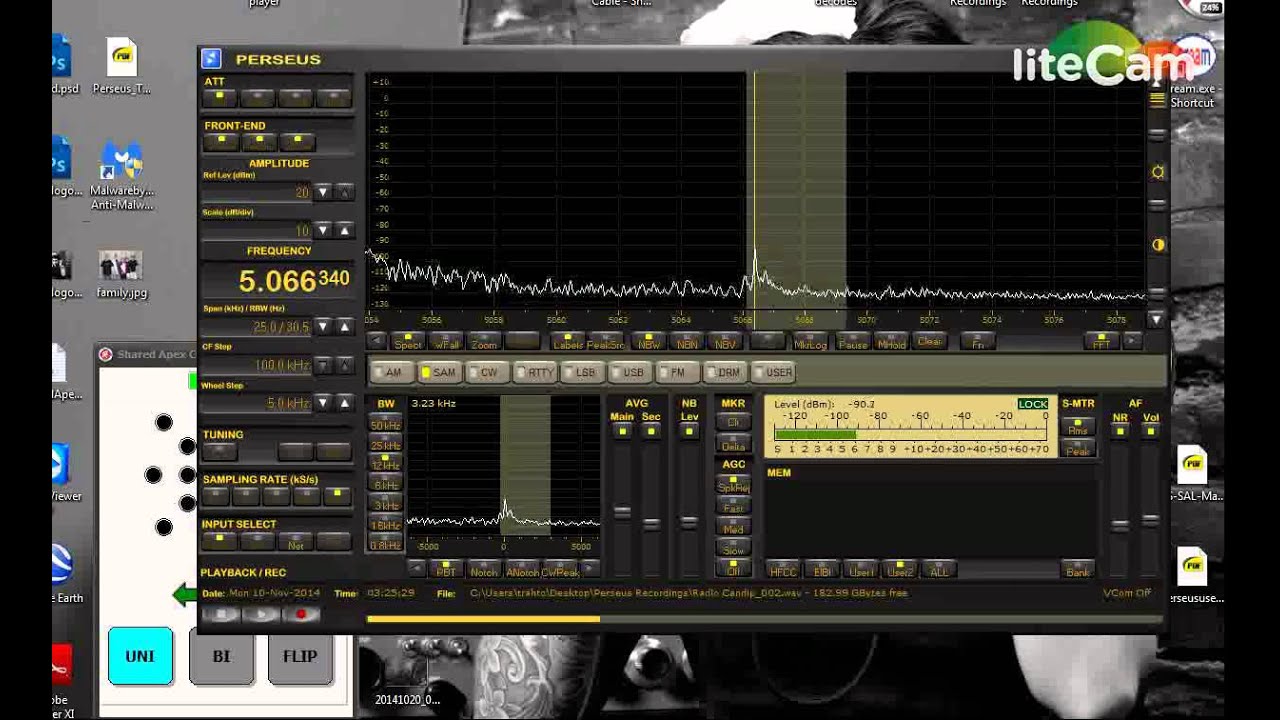Select LSB sideband mode
The height and width of the screenshot is (720, 1280).
point(583,372)
